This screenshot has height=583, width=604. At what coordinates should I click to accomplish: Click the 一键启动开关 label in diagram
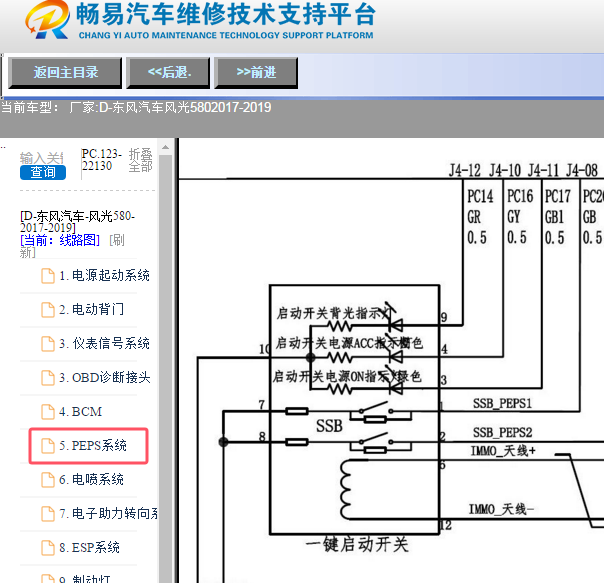point(357,545)
